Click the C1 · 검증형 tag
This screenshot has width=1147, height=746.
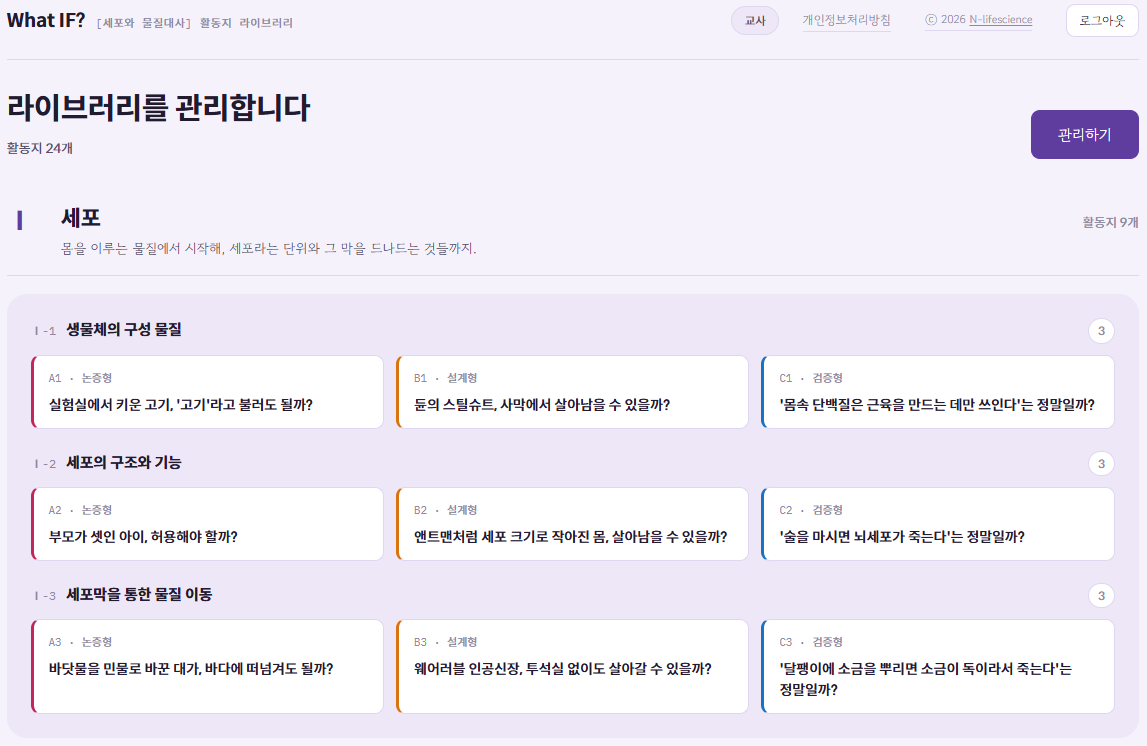[x=811, y=378]
